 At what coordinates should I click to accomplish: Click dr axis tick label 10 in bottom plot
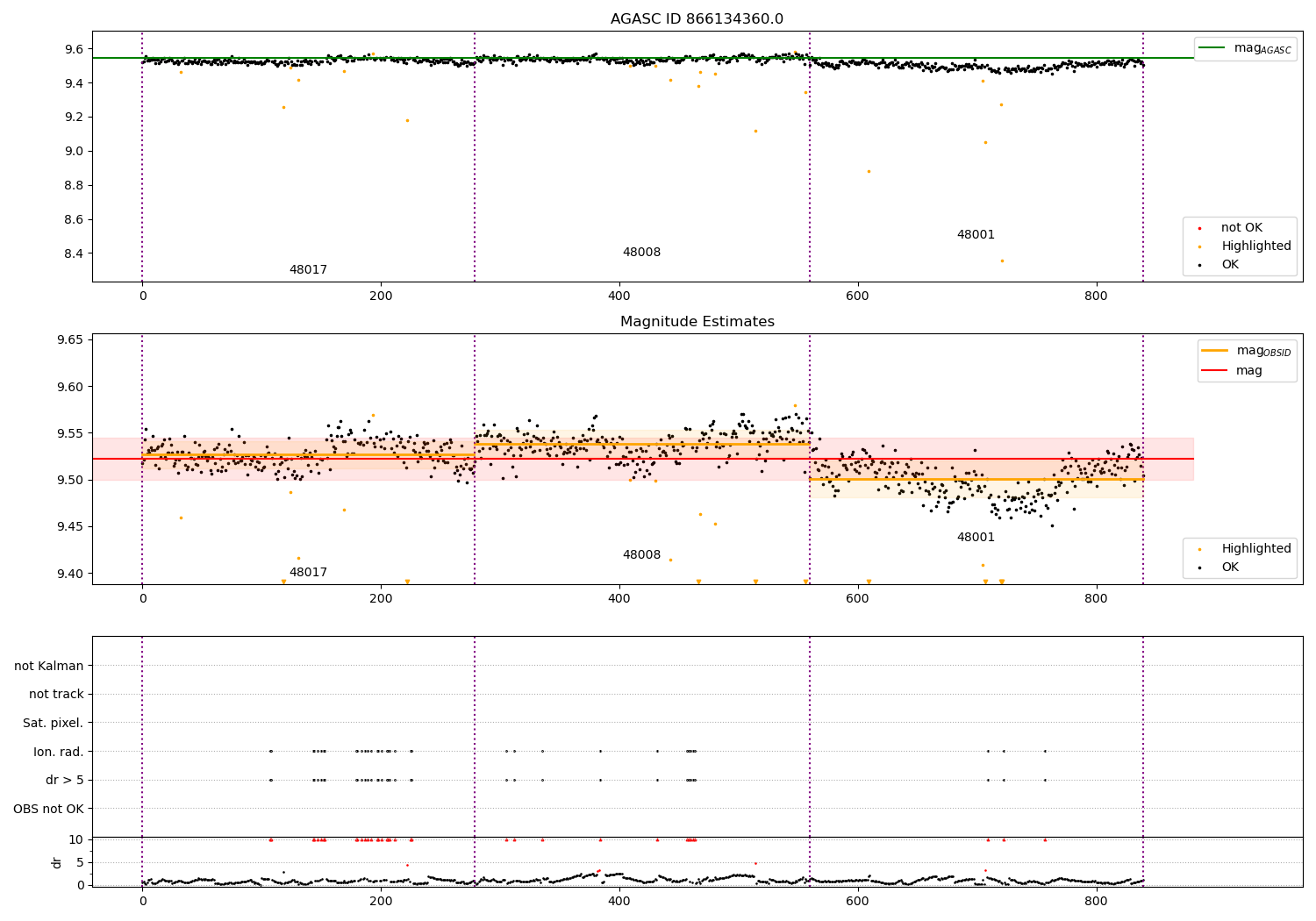tap(76, 839)
